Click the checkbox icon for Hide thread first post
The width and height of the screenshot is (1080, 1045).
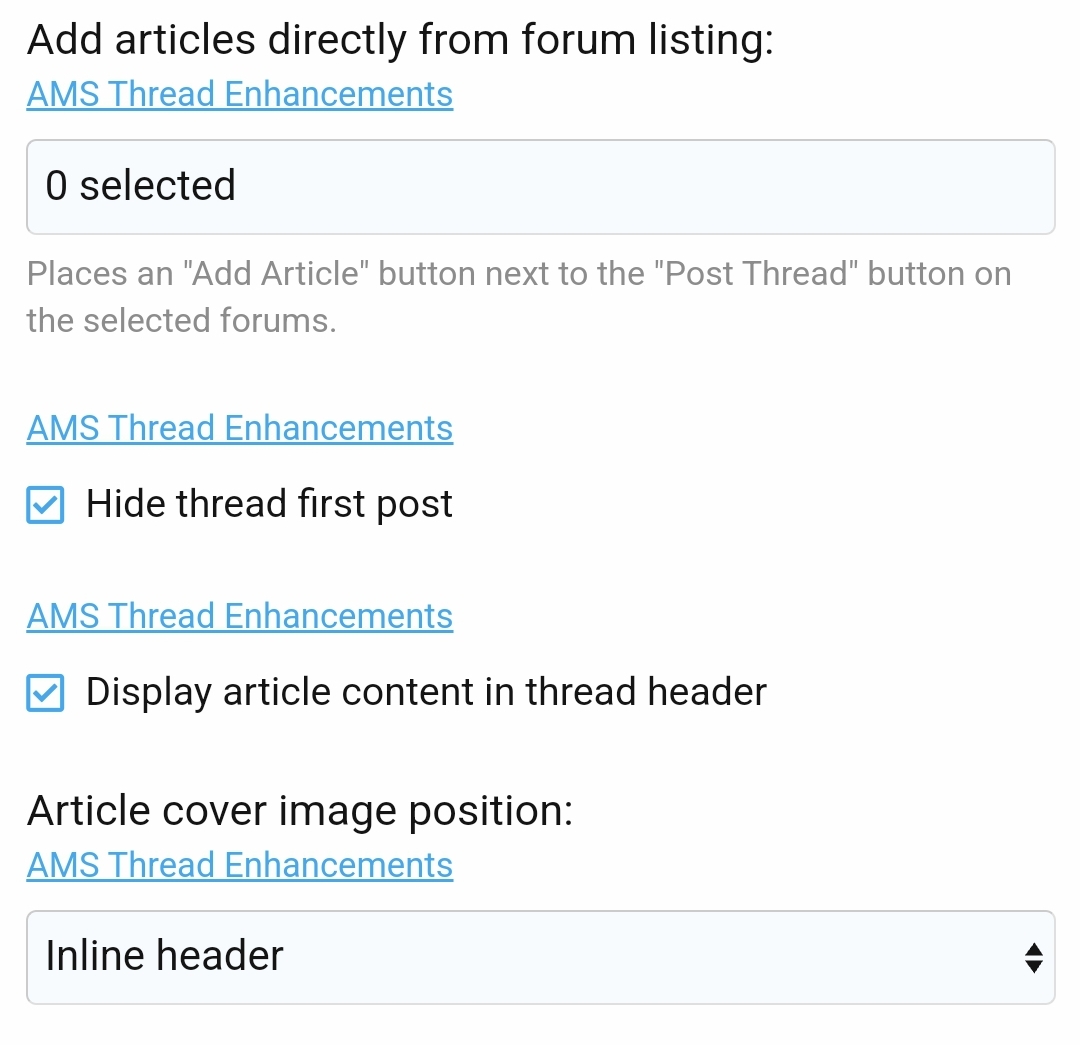pyautogui.click(x=44, y=505)
